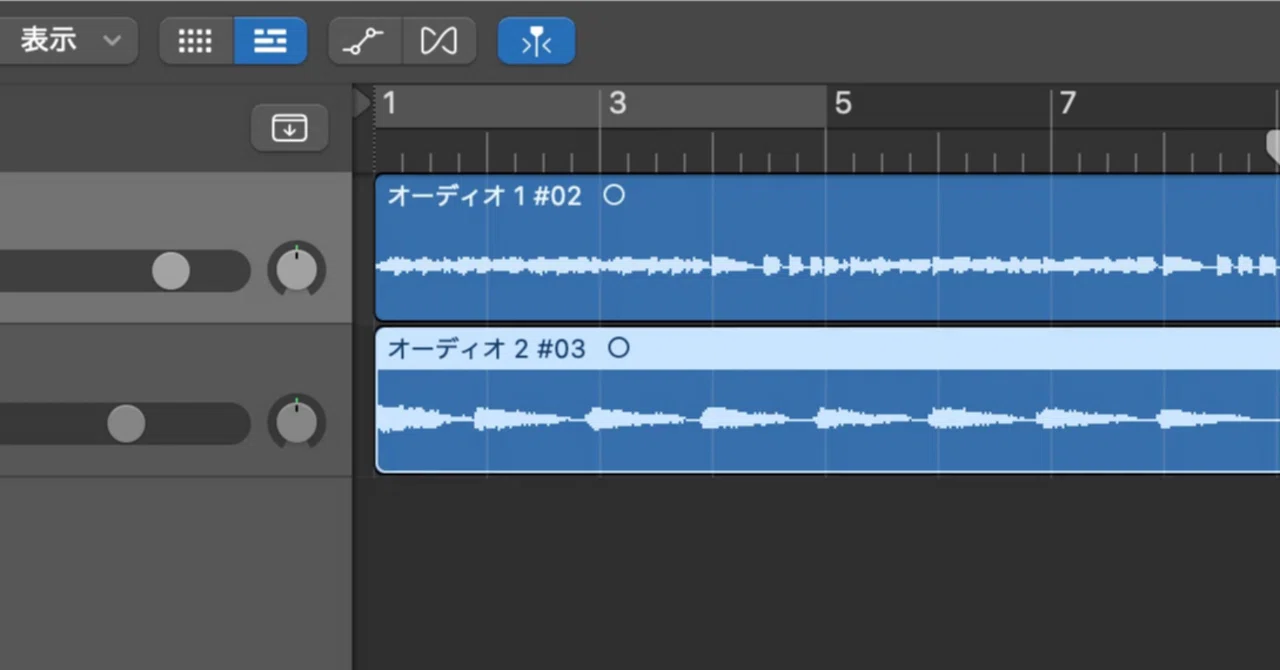Click the playhead start triangle marker
1280x670 pixels.
pyautogui.click(x=362, y=103)
